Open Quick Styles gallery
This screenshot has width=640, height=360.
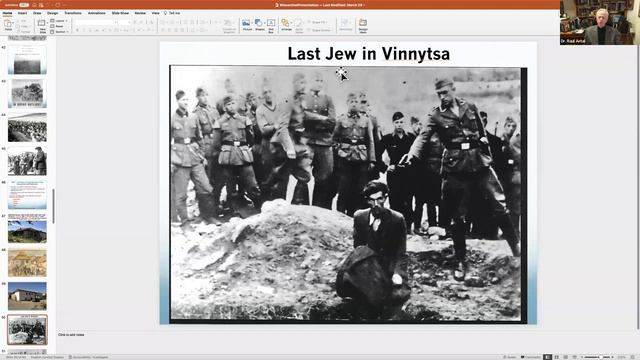click(299, 25)
